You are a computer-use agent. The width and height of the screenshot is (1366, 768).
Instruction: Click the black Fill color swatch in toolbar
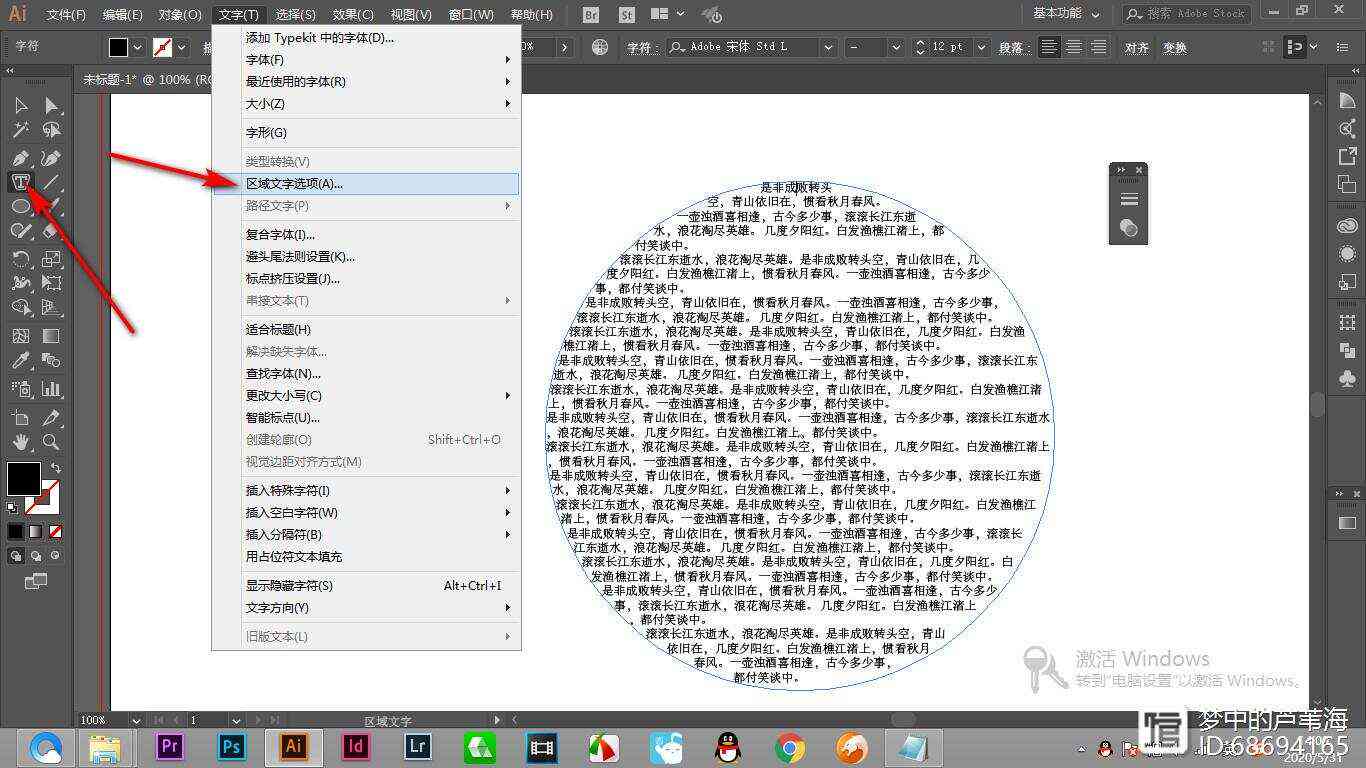[x=24, y=479]
